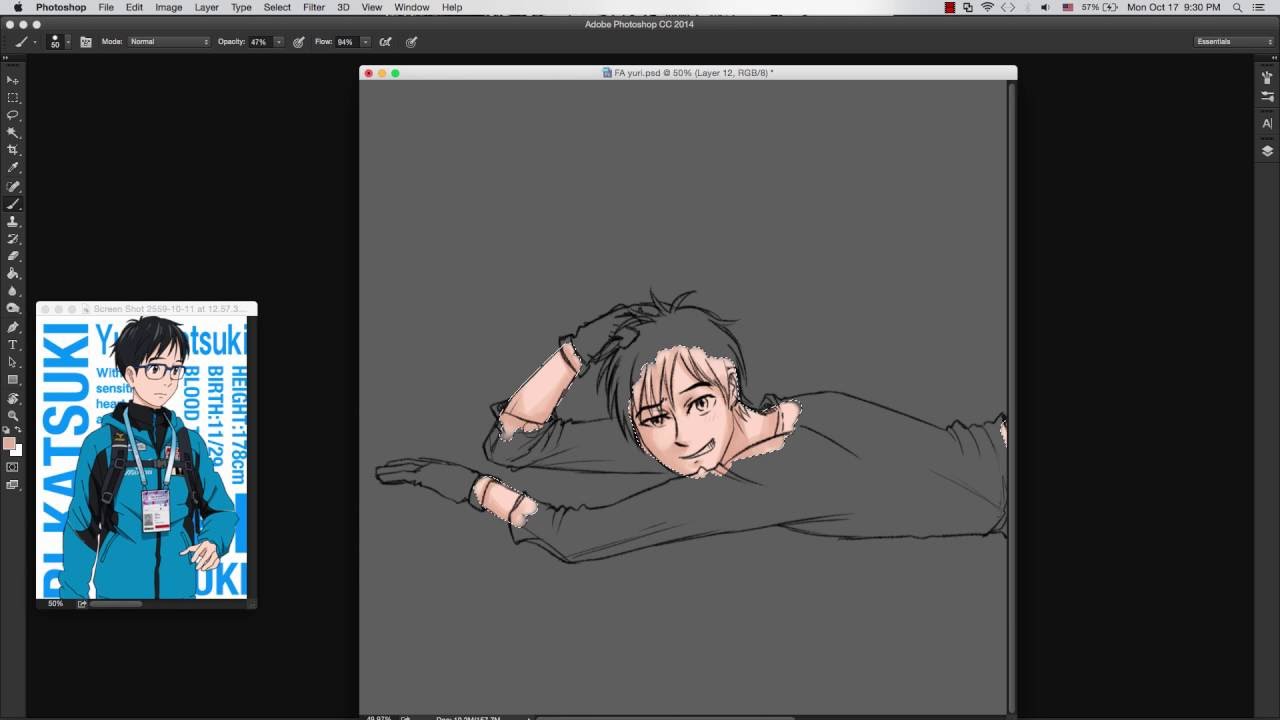Screen dimensions: 1280x720
Task: Toggle Quick Mask mode
Action: [13, 467]
